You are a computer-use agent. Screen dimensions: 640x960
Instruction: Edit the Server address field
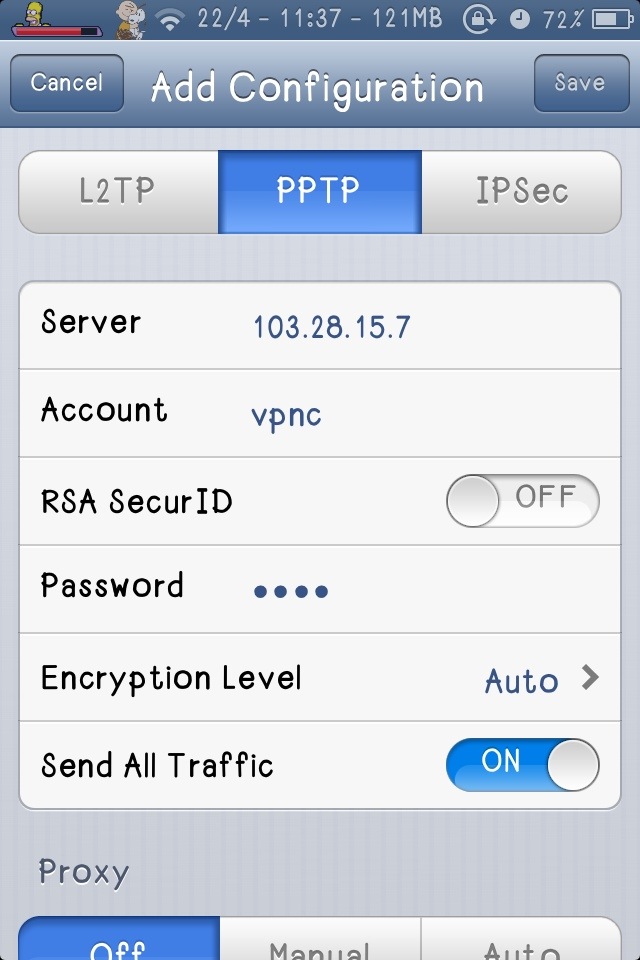pos(320,325)
